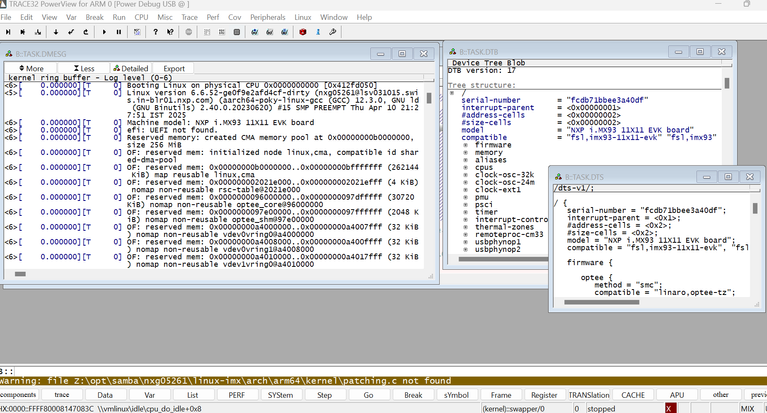Image resolution: width=767 pixels, height=413 pixels.
Task: Click the grey round Stop toolbar icon
Action: coord(188,32)
